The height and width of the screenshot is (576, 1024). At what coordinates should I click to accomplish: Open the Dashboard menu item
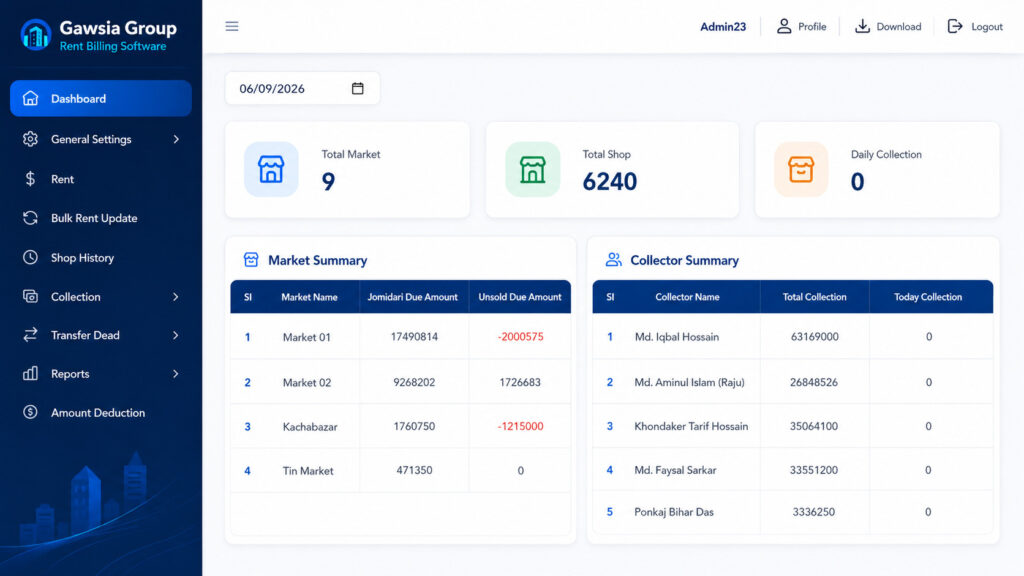point(101,99)
